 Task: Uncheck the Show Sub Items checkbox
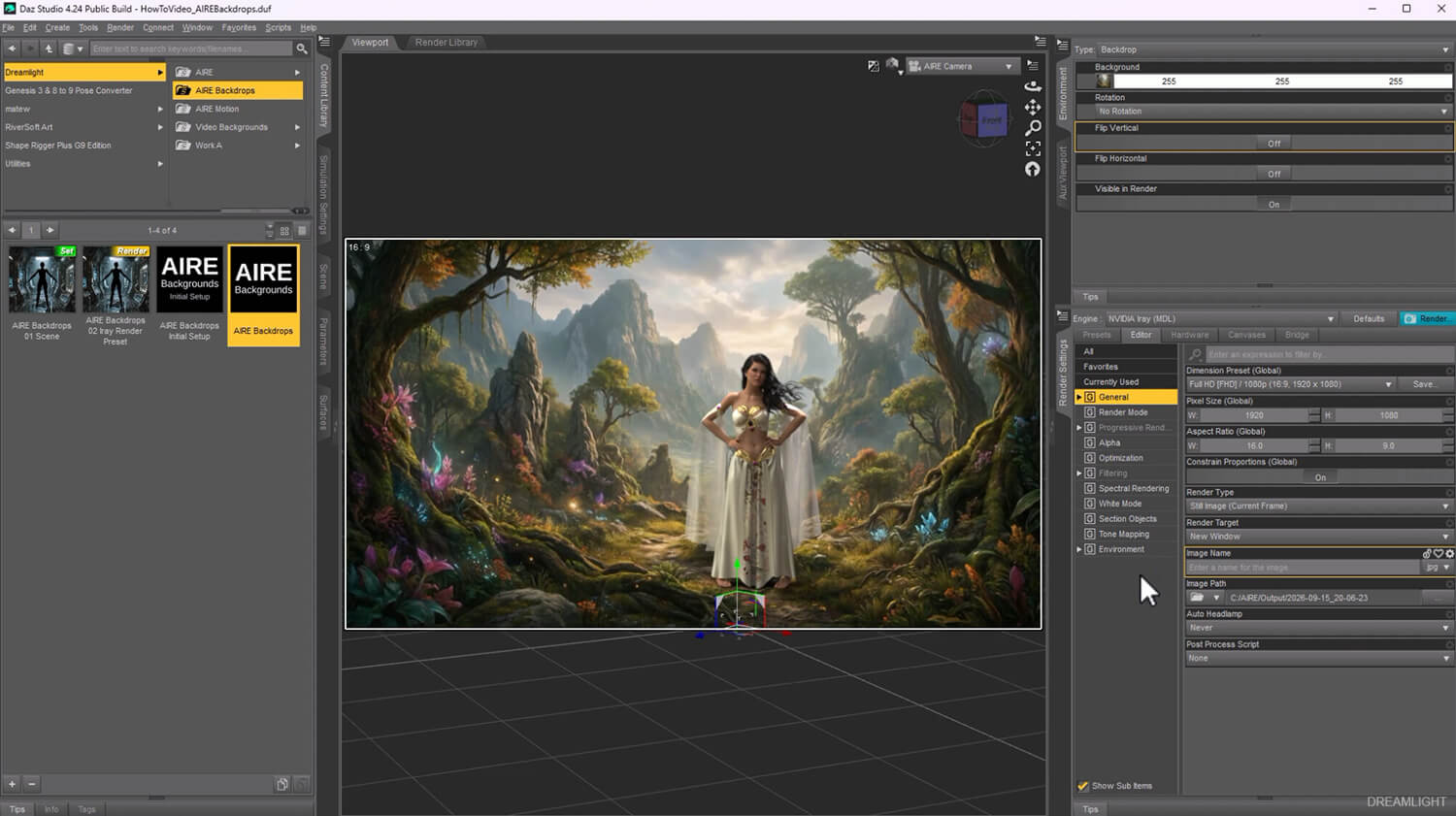1083,786
